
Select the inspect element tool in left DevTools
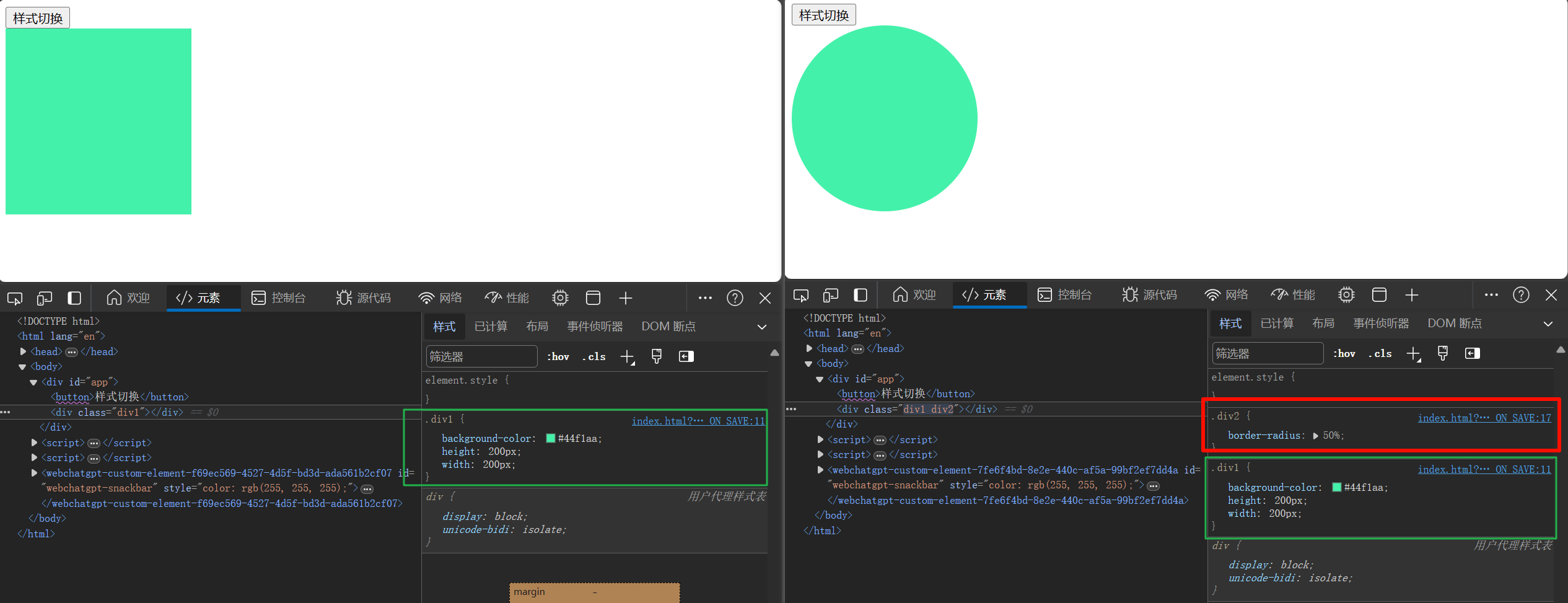click(15, 298)
